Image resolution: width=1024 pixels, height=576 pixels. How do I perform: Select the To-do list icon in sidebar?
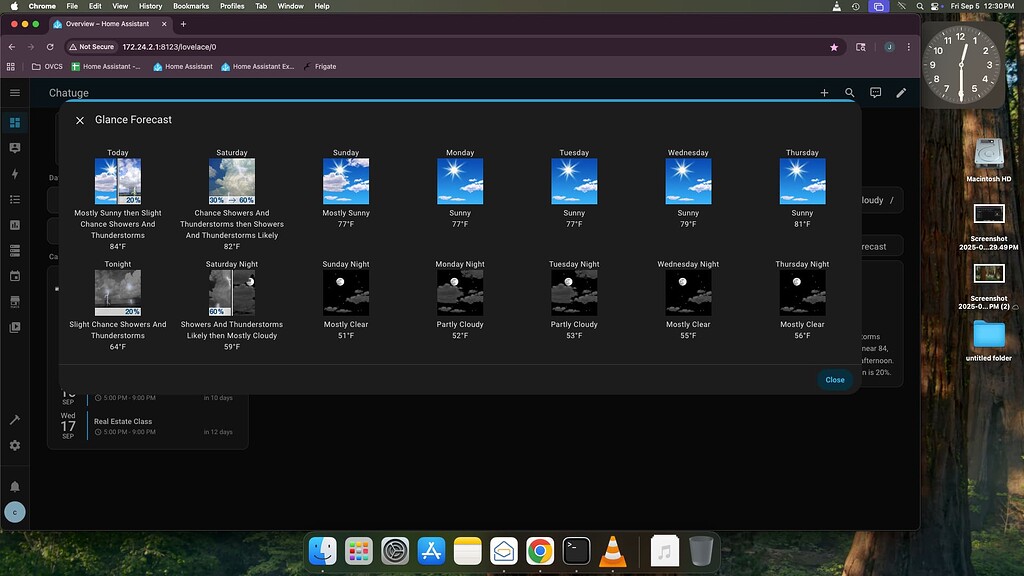(14, 199)
